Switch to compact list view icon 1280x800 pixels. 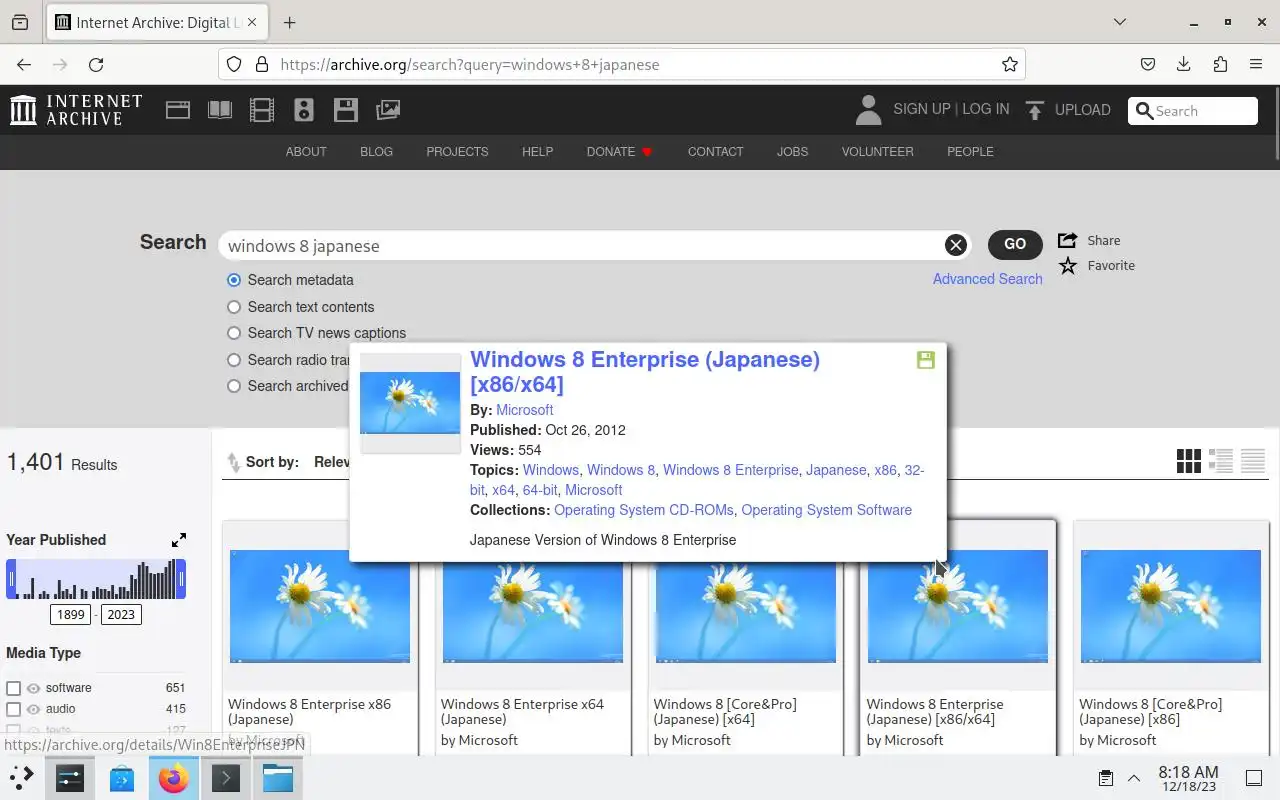1253,461
